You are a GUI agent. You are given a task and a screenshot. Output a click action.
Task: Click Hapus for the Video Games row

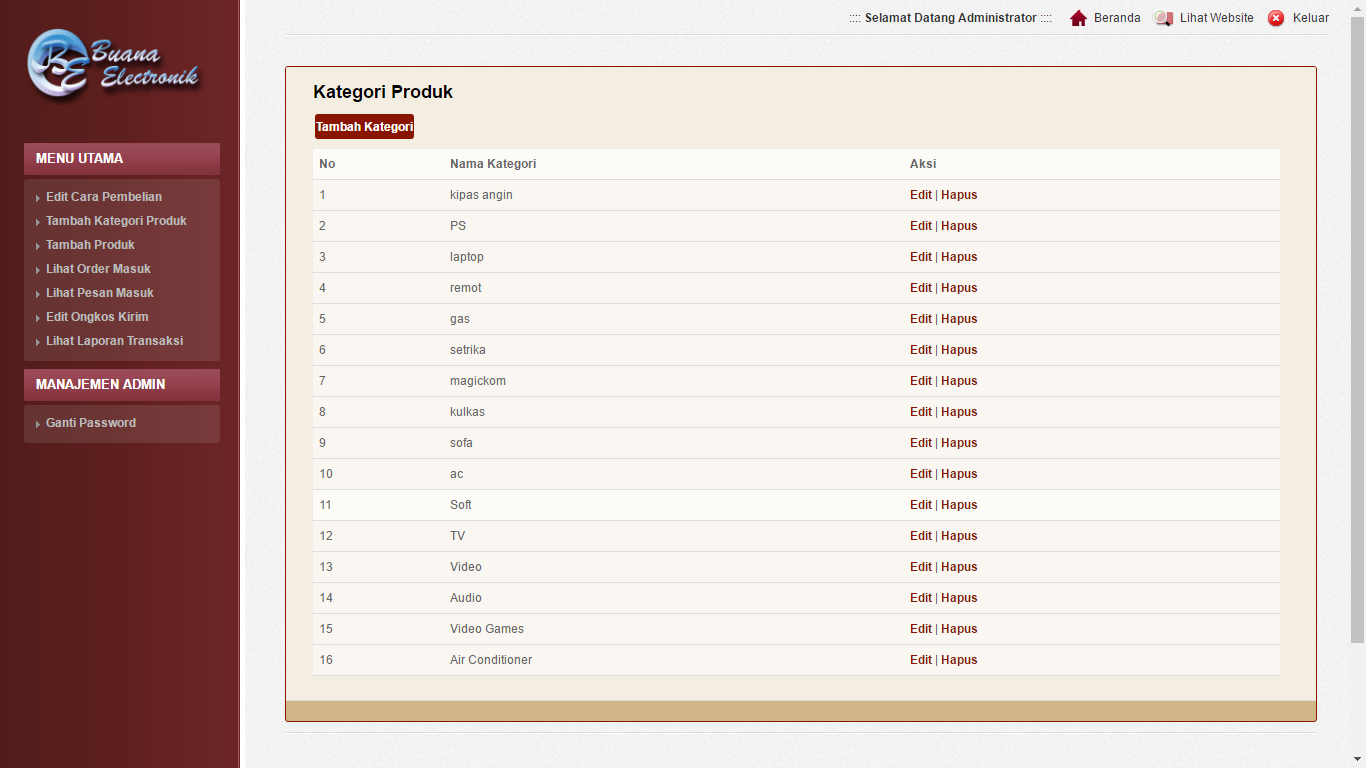point(959,629)
